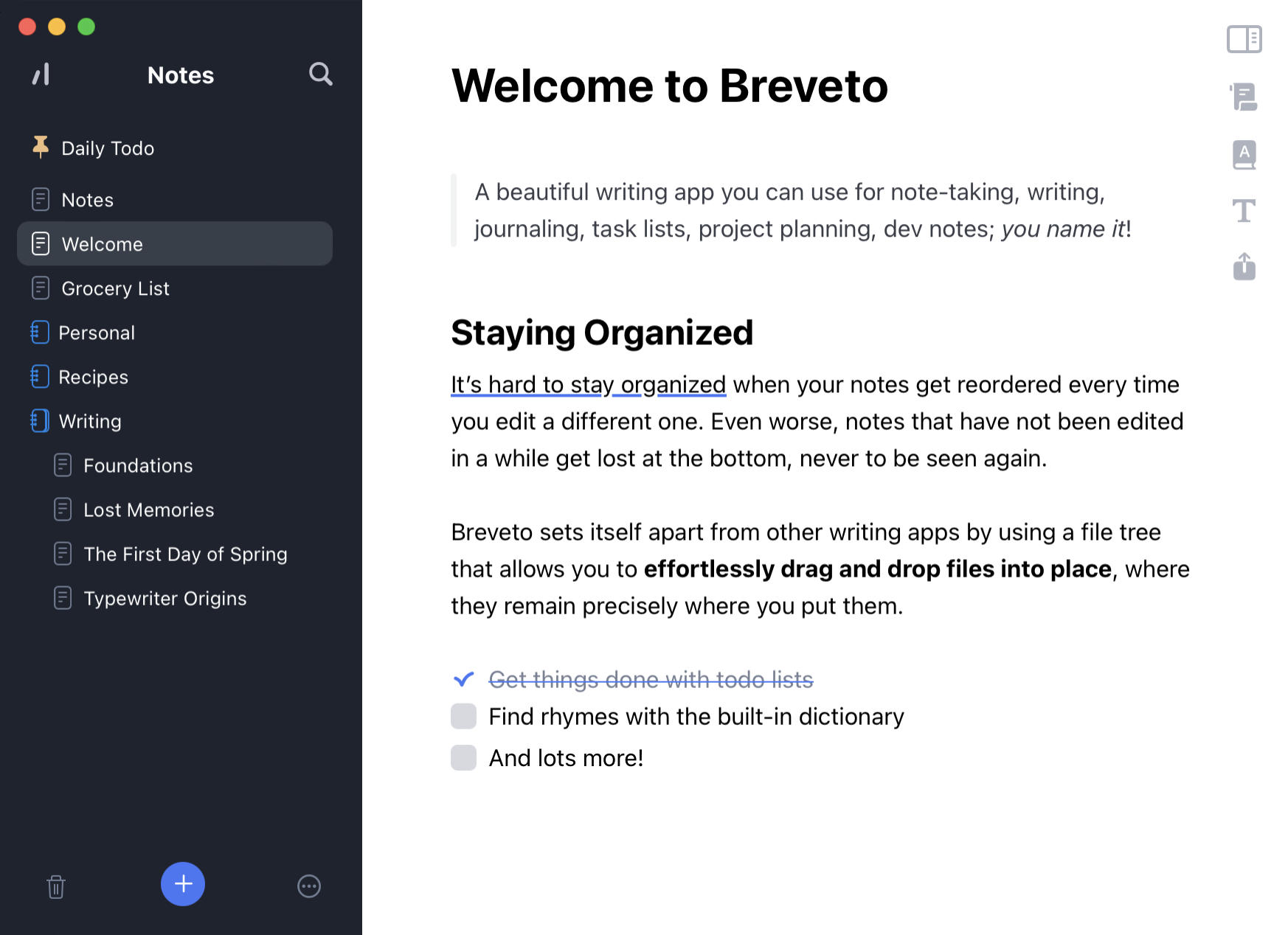Check the 'Find rhymes with the built-in dictionary' box
Screen dimensions: 1288x935
tap(463, 716)
